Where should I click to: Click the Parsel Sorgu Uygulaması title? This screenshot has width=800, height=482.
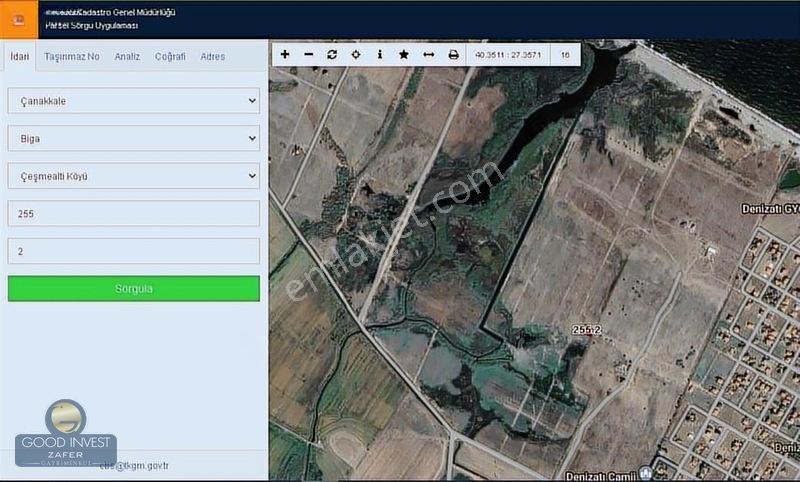92,26
